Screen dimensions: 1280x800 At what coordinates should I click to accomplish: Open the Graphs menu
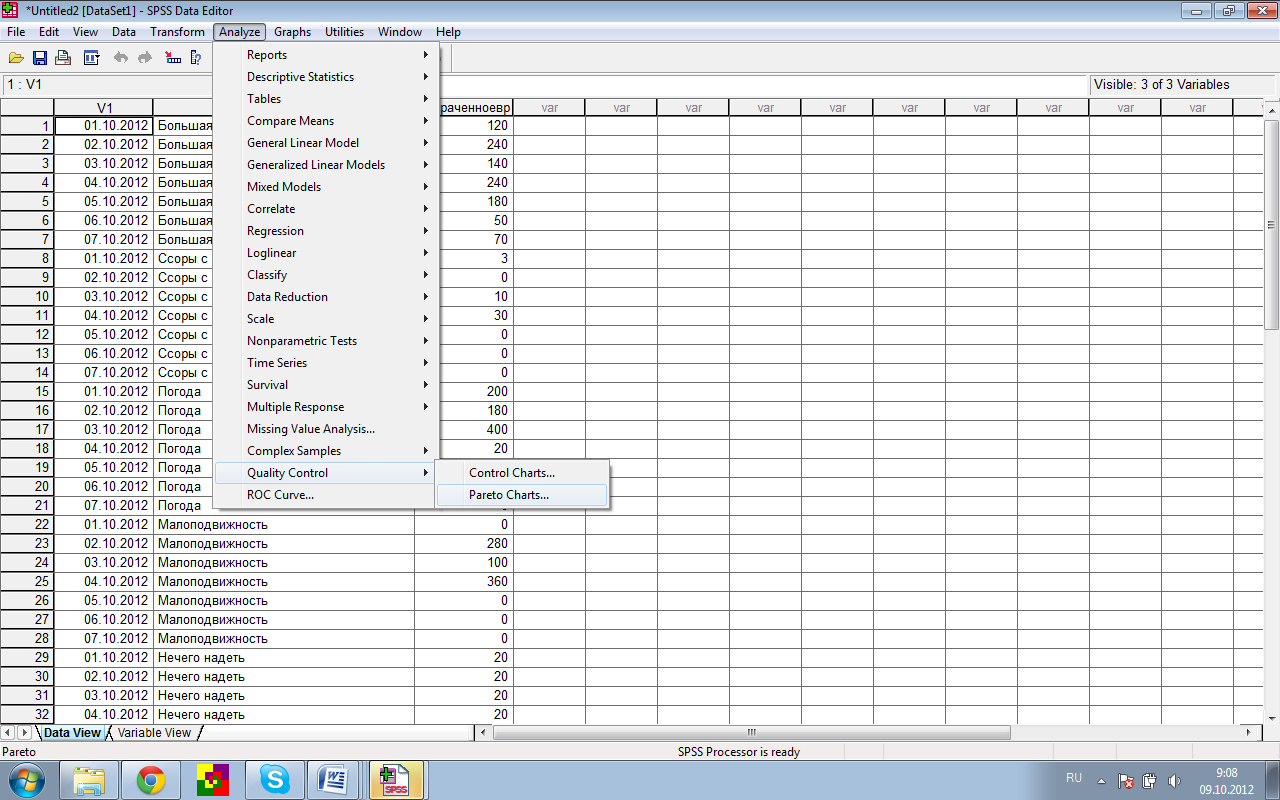292,32
